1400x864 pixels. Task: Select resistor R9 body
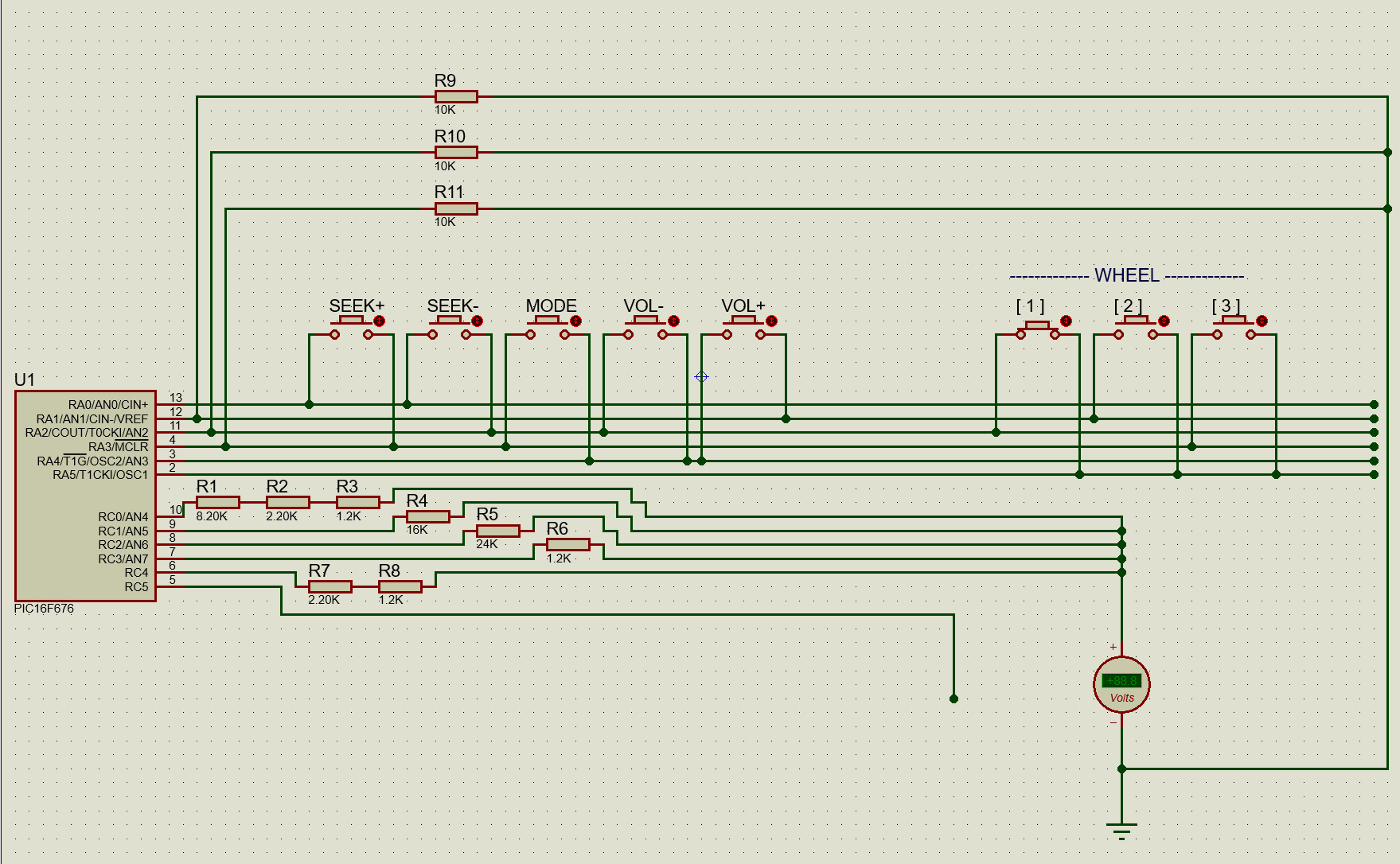pyautogui.click(x=456, y=96)
